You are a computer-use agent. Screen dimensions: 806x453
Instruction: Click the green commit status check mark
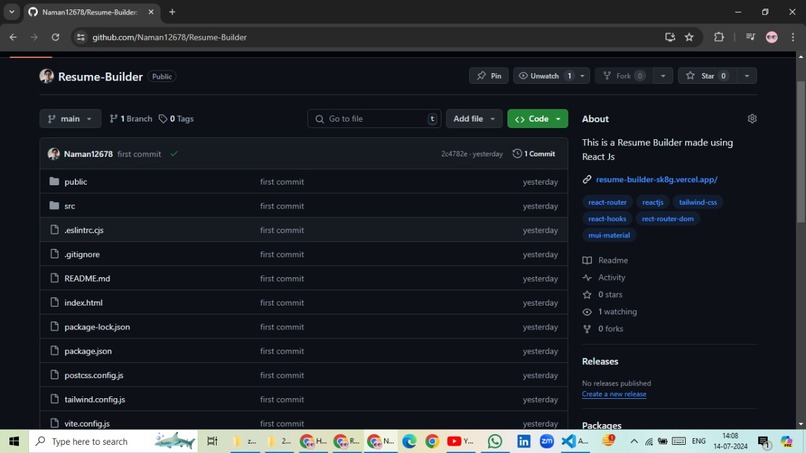pyautogui.click(x=174, y=154)
